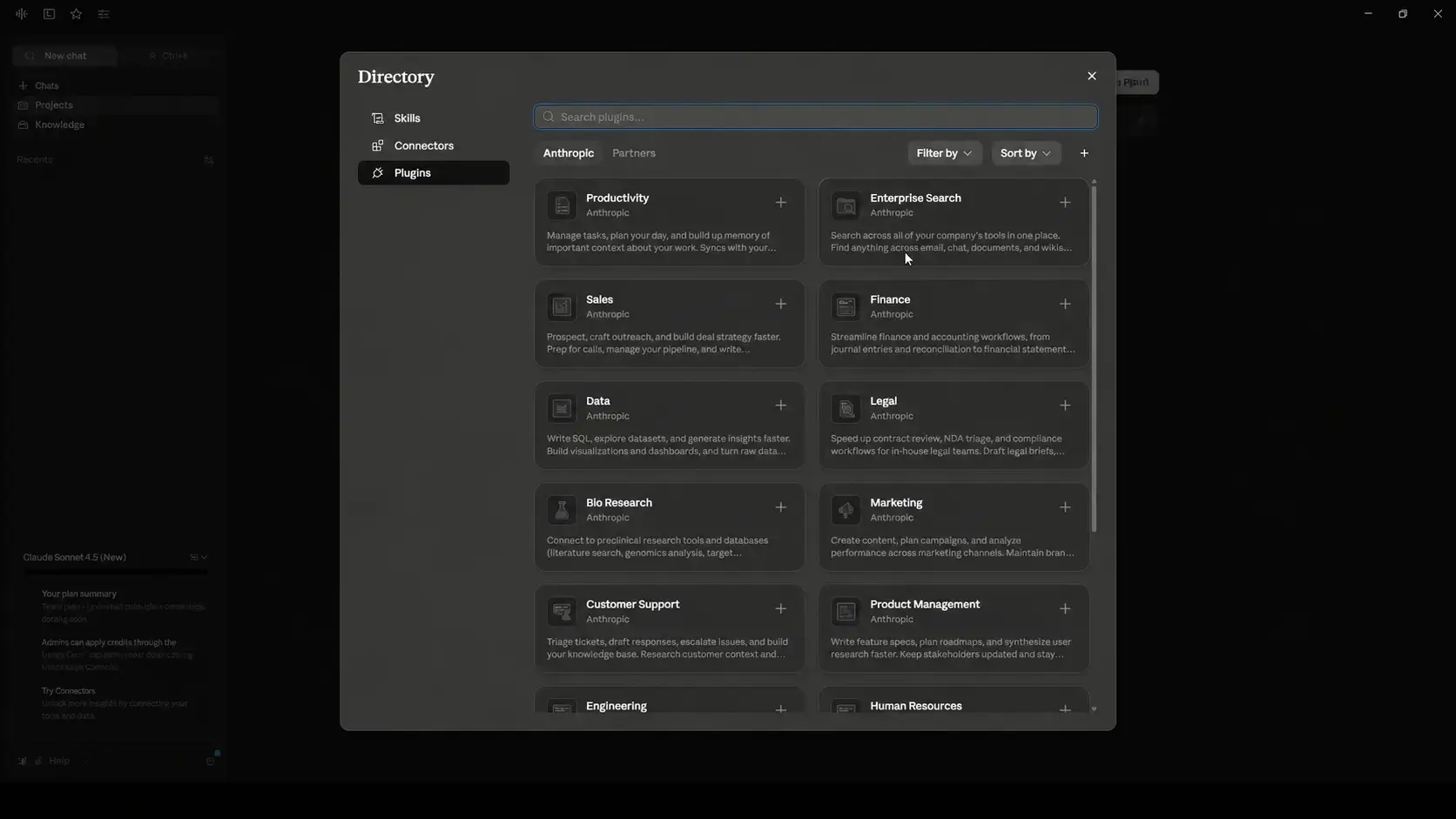The height and width of the screenshot is (819, 1456).
Task: Click the Customer Support title
Action: pyautogui.click(x=632, y=605)
